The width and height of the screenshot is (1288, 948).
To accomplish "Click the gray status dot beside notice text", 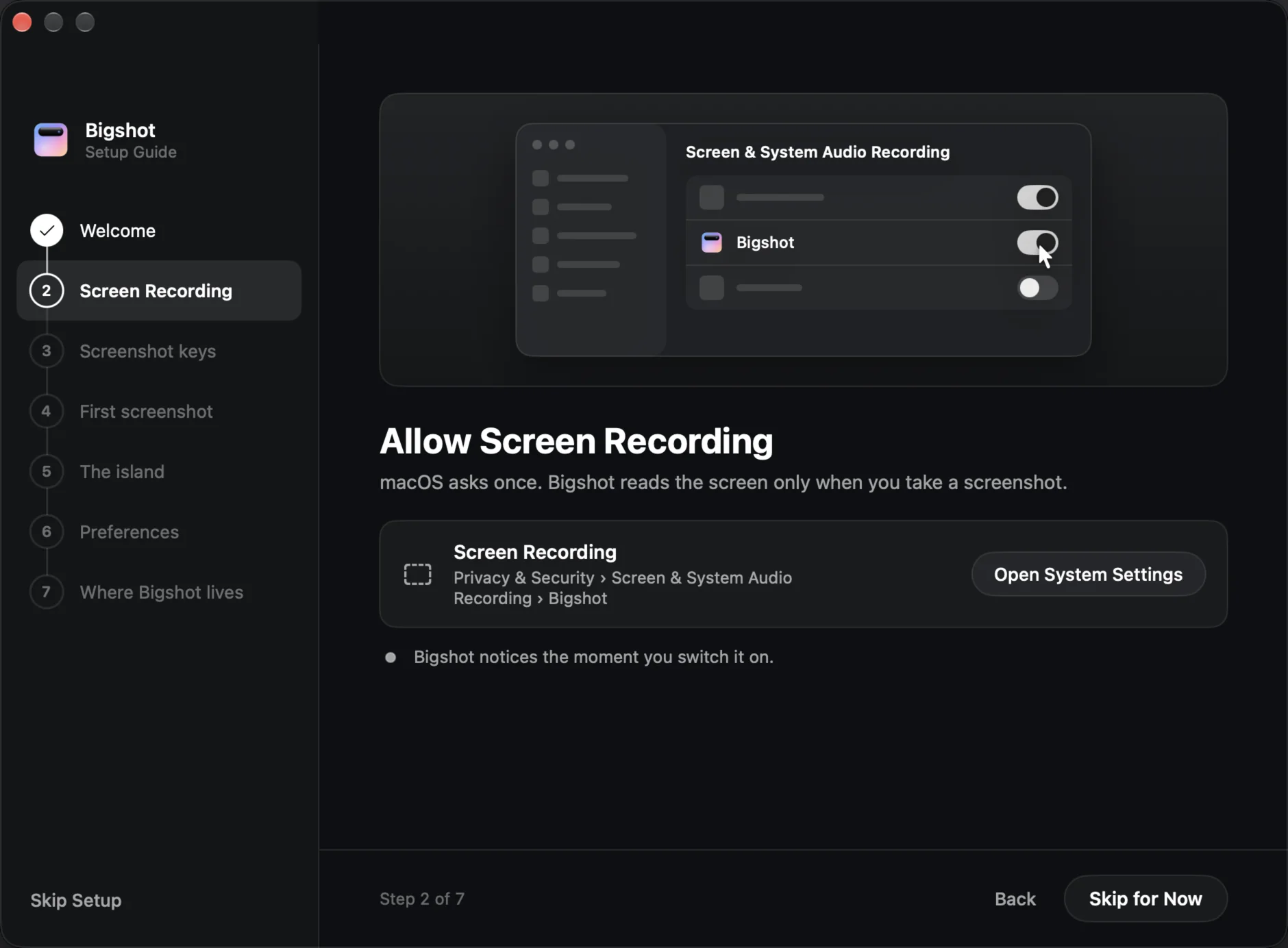I will point(391,658).
